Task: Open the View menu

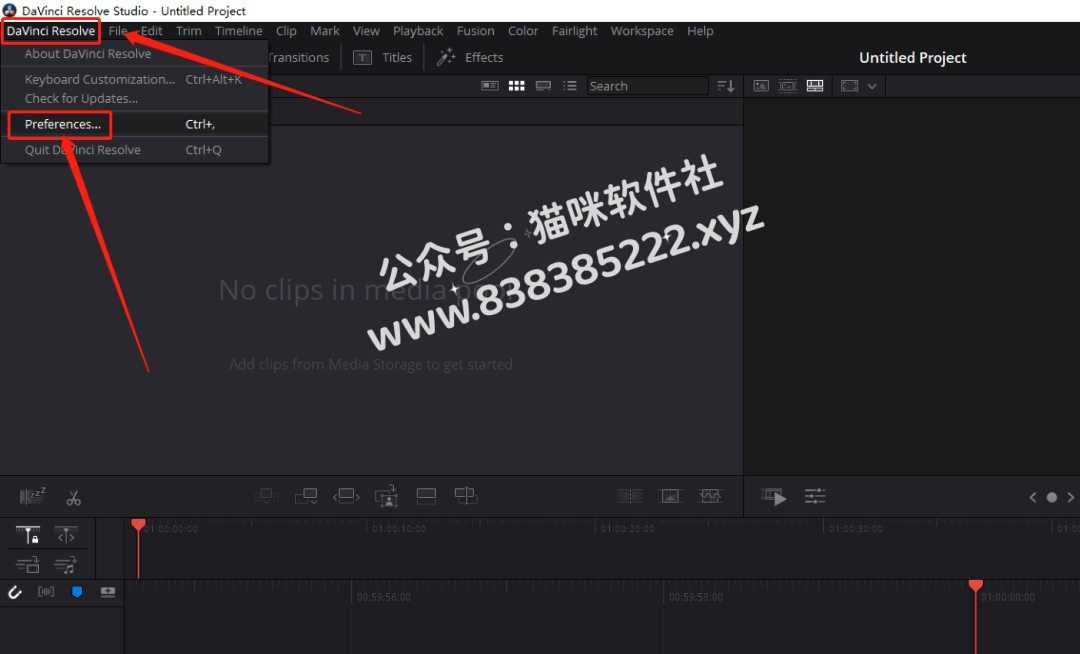Action: (366, 31)
